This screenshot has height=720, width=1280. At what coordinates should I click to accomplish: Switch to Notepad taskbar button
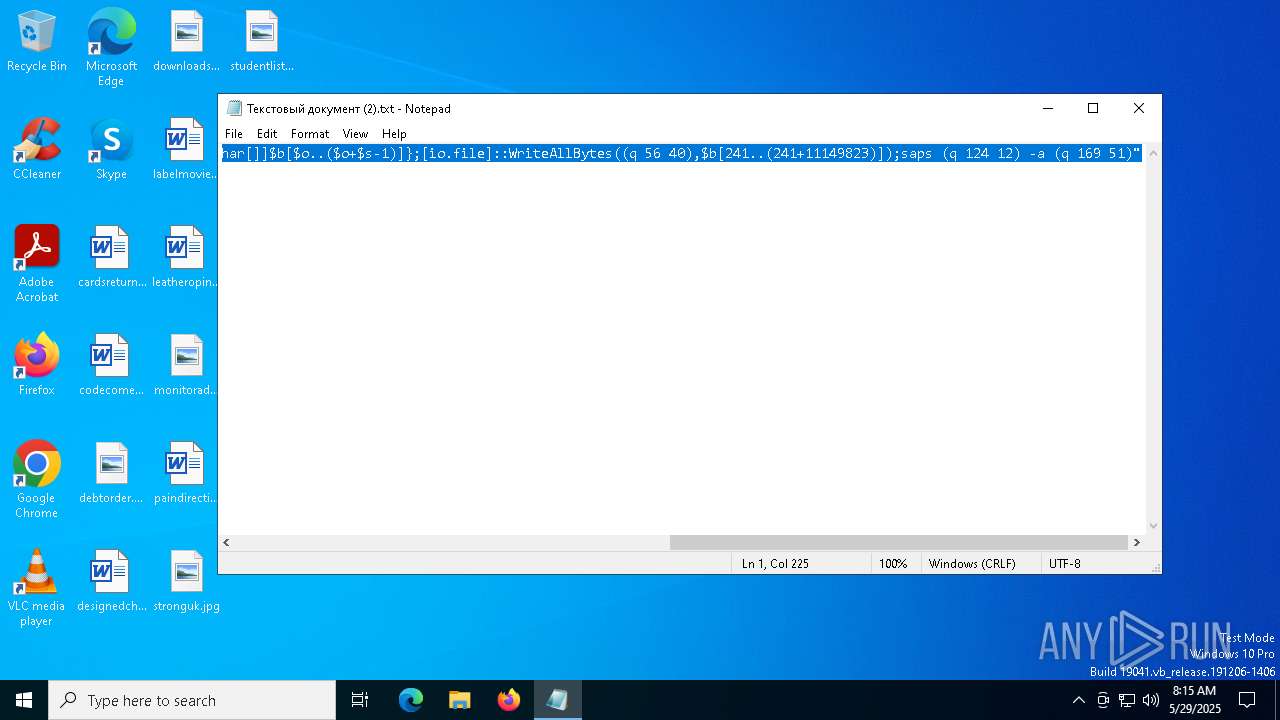[x=557, y=700]
